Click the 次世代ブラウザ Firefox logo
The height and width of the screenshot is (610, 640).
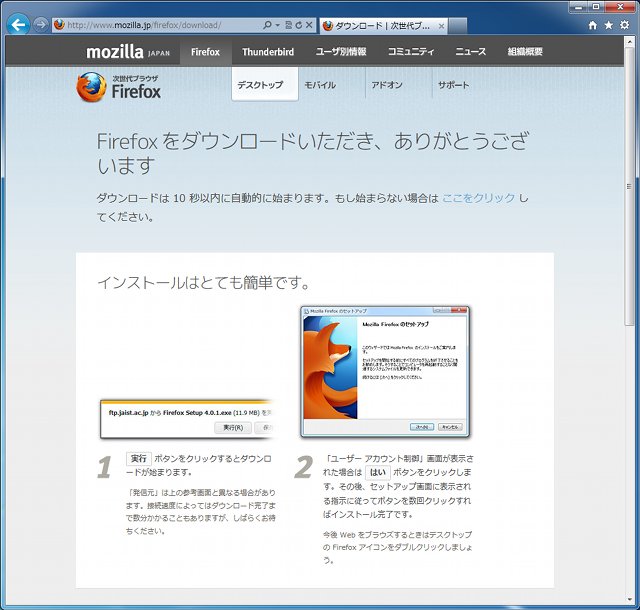[x=118, y=87]
